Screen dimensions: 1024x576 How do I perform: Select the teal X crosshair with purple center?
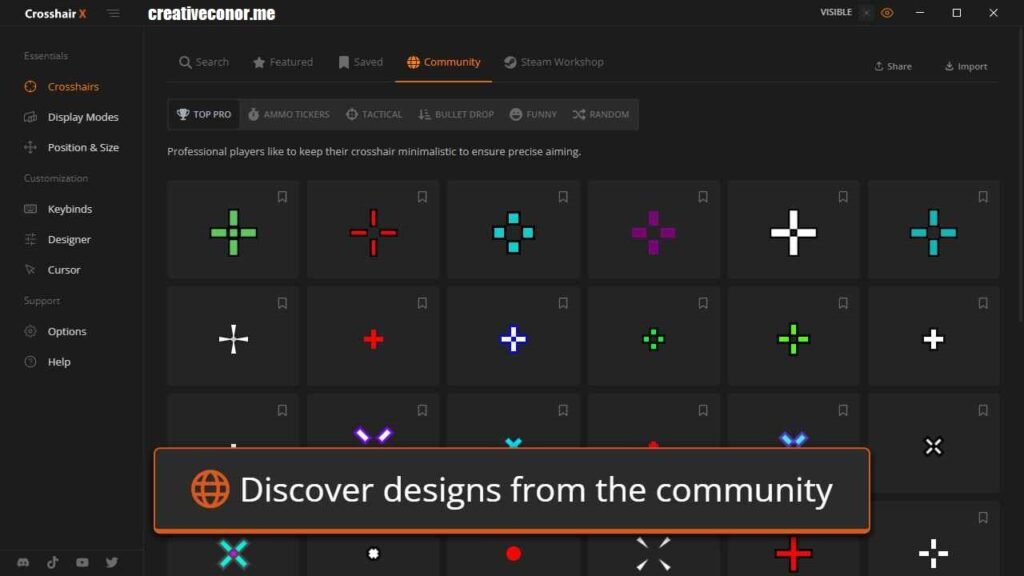pos(233,554)
